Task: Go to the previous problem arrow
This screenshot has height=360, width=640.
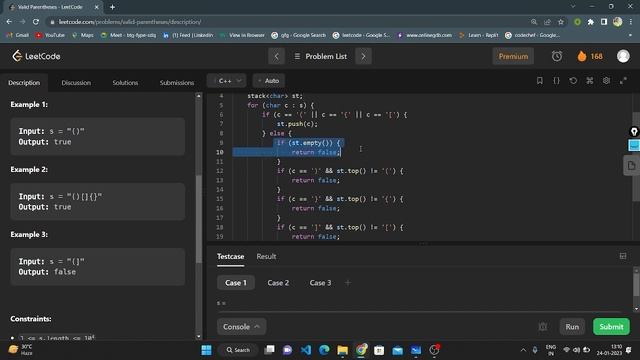Action: point(276,56)
